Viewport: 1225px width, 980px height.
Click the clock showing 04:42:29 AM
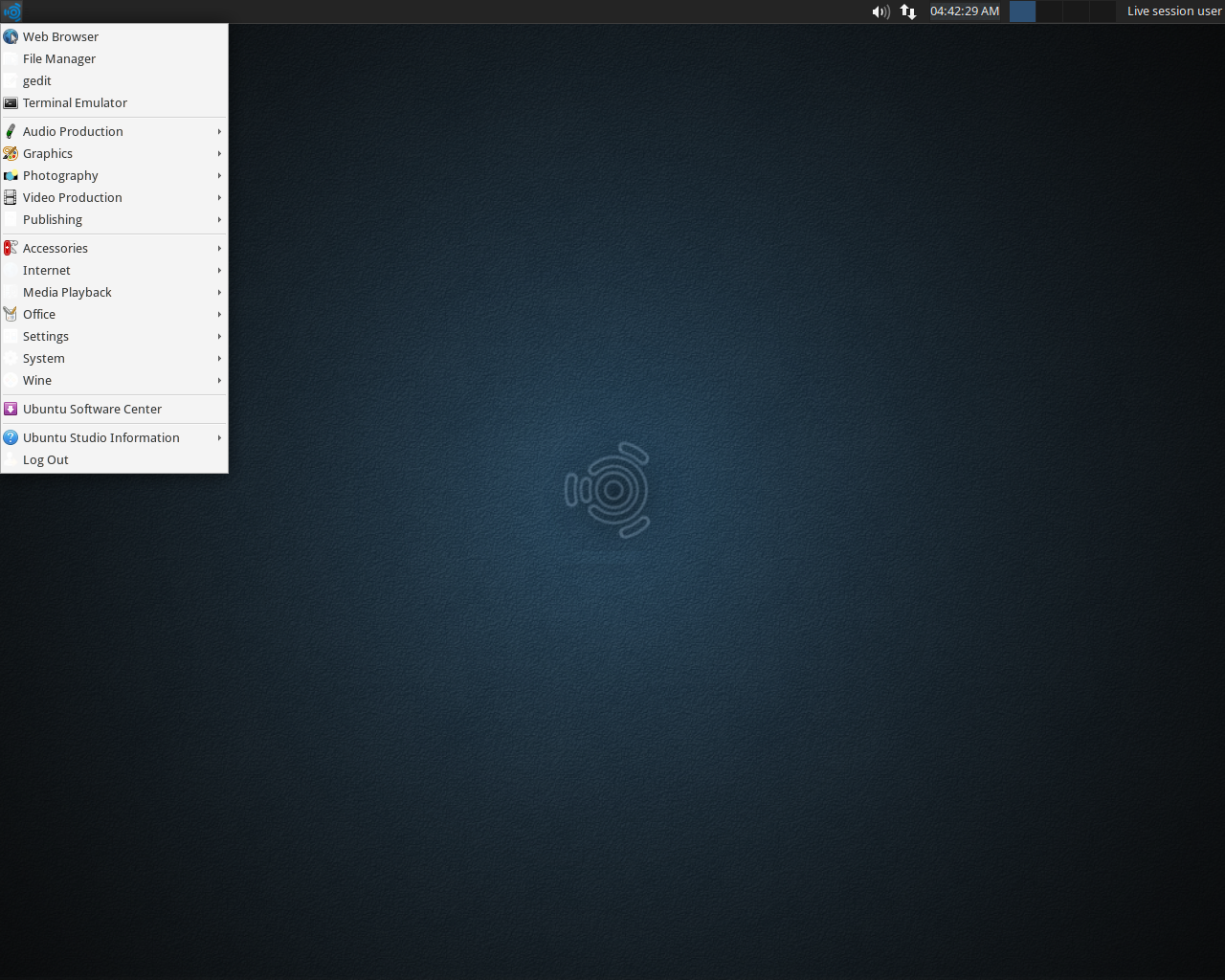[965, 11]
